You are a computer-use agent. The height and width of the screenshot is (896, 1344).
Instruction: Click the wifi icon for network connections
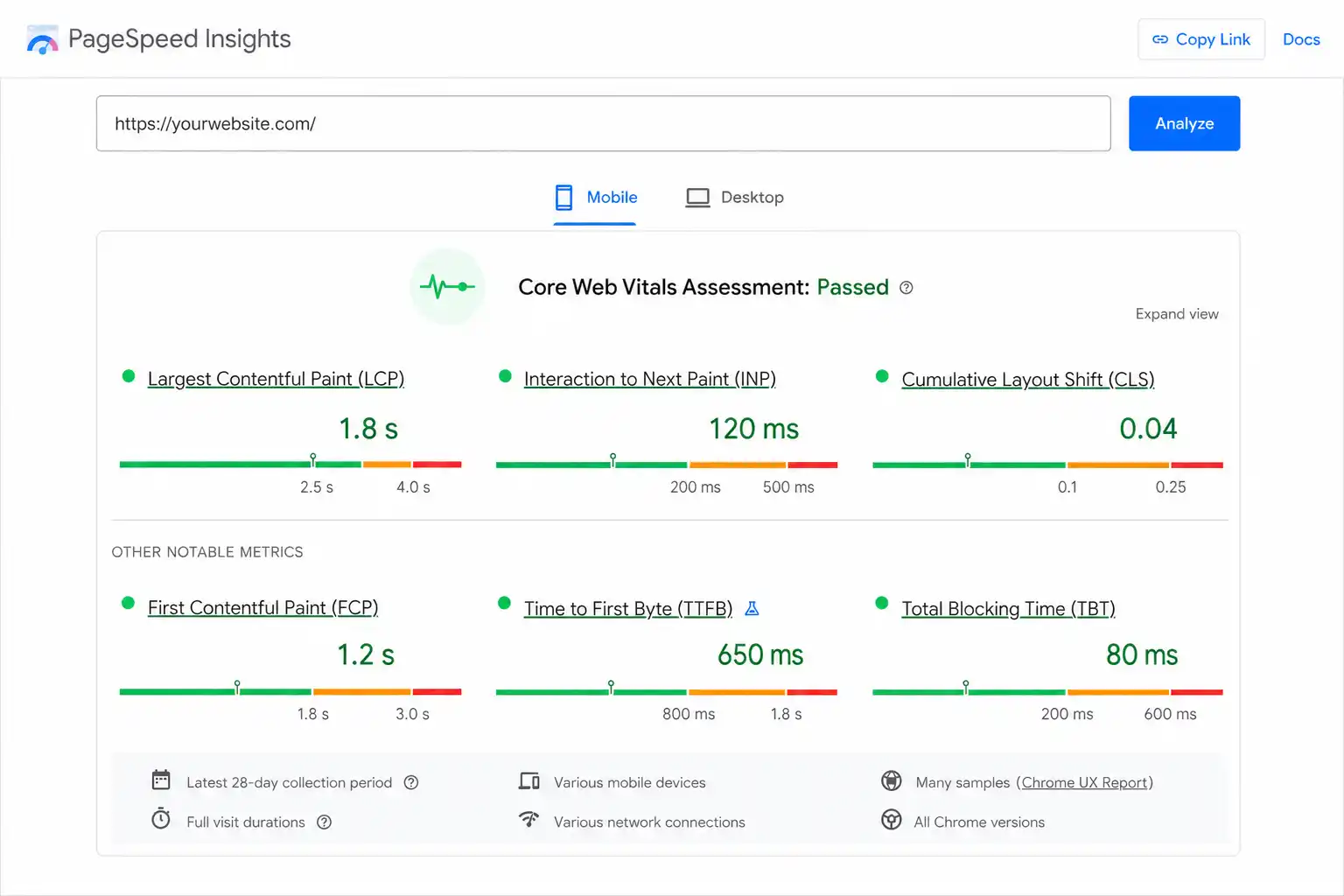528,820
